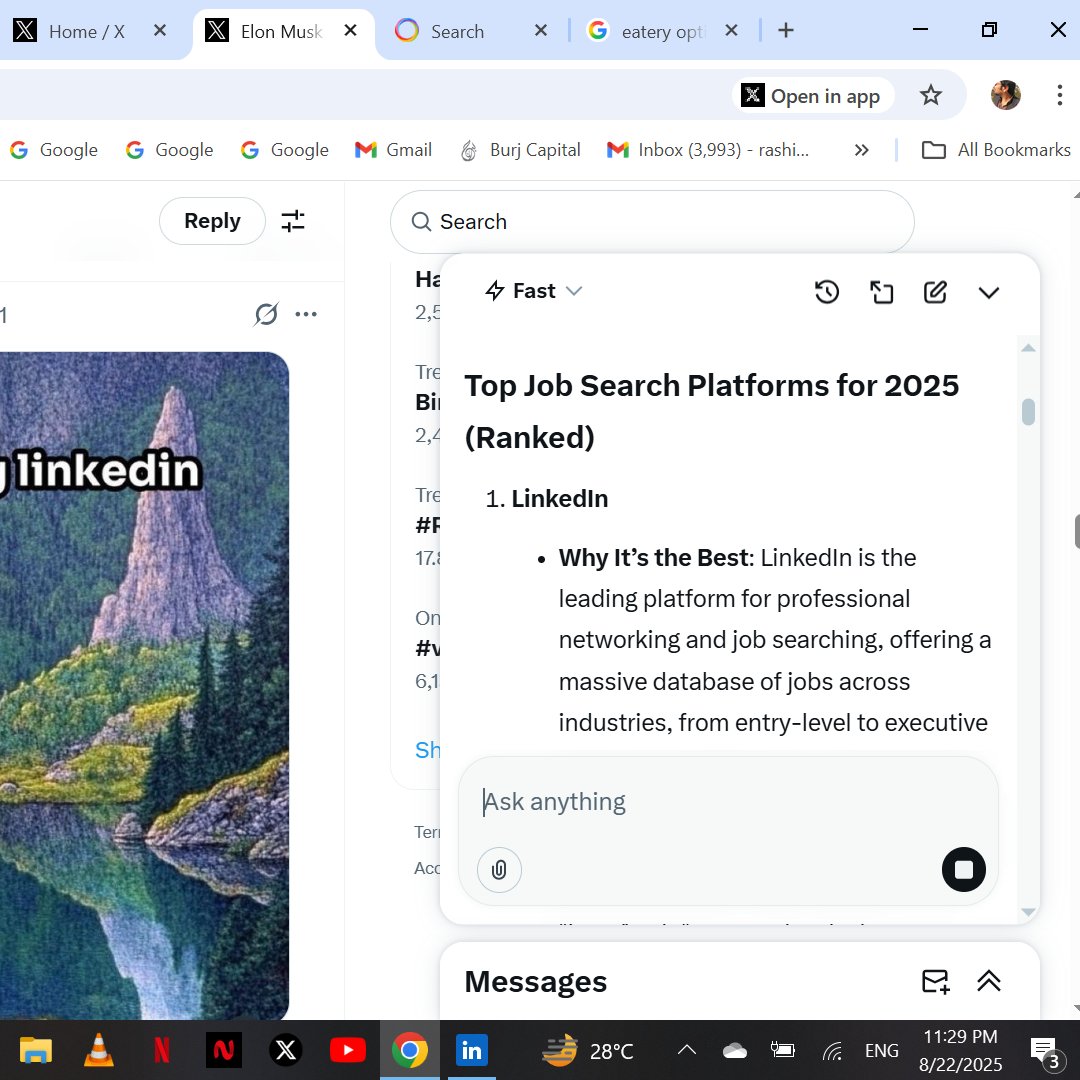Open reply filter settings icon
The height and width of the screenshot is (1080, 1080).
[x=293, y=221]
